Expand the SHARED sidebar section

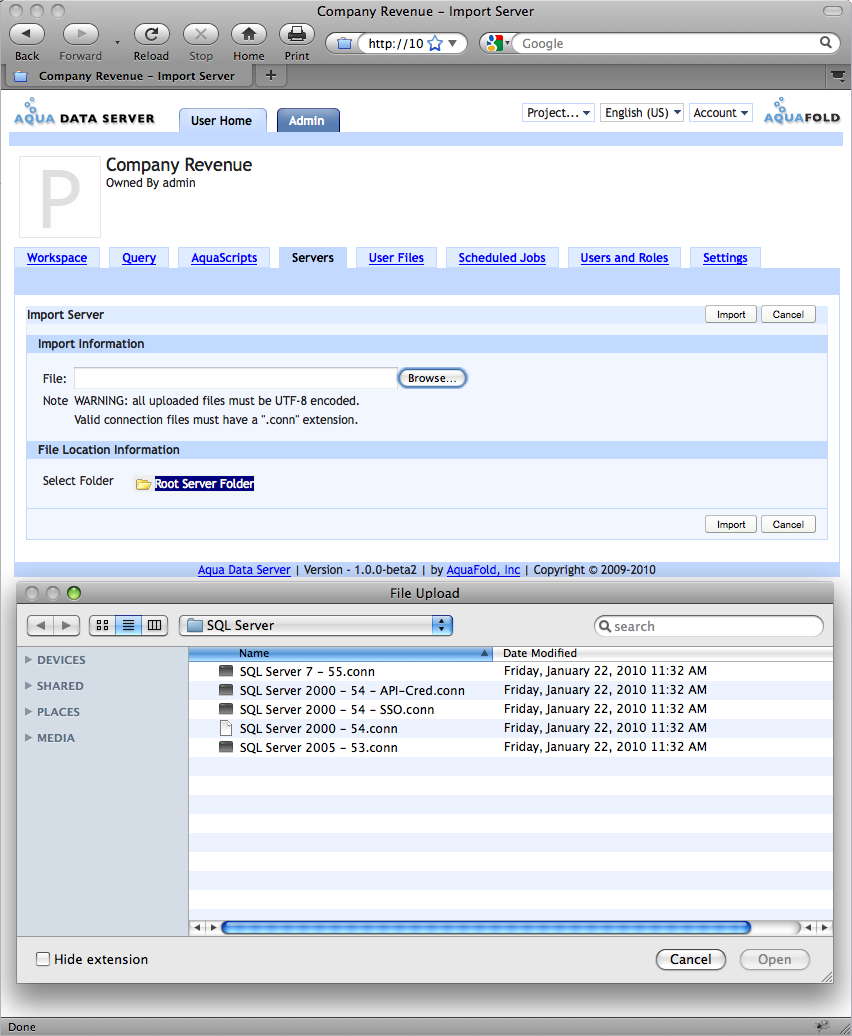click(x=28, y=686)
